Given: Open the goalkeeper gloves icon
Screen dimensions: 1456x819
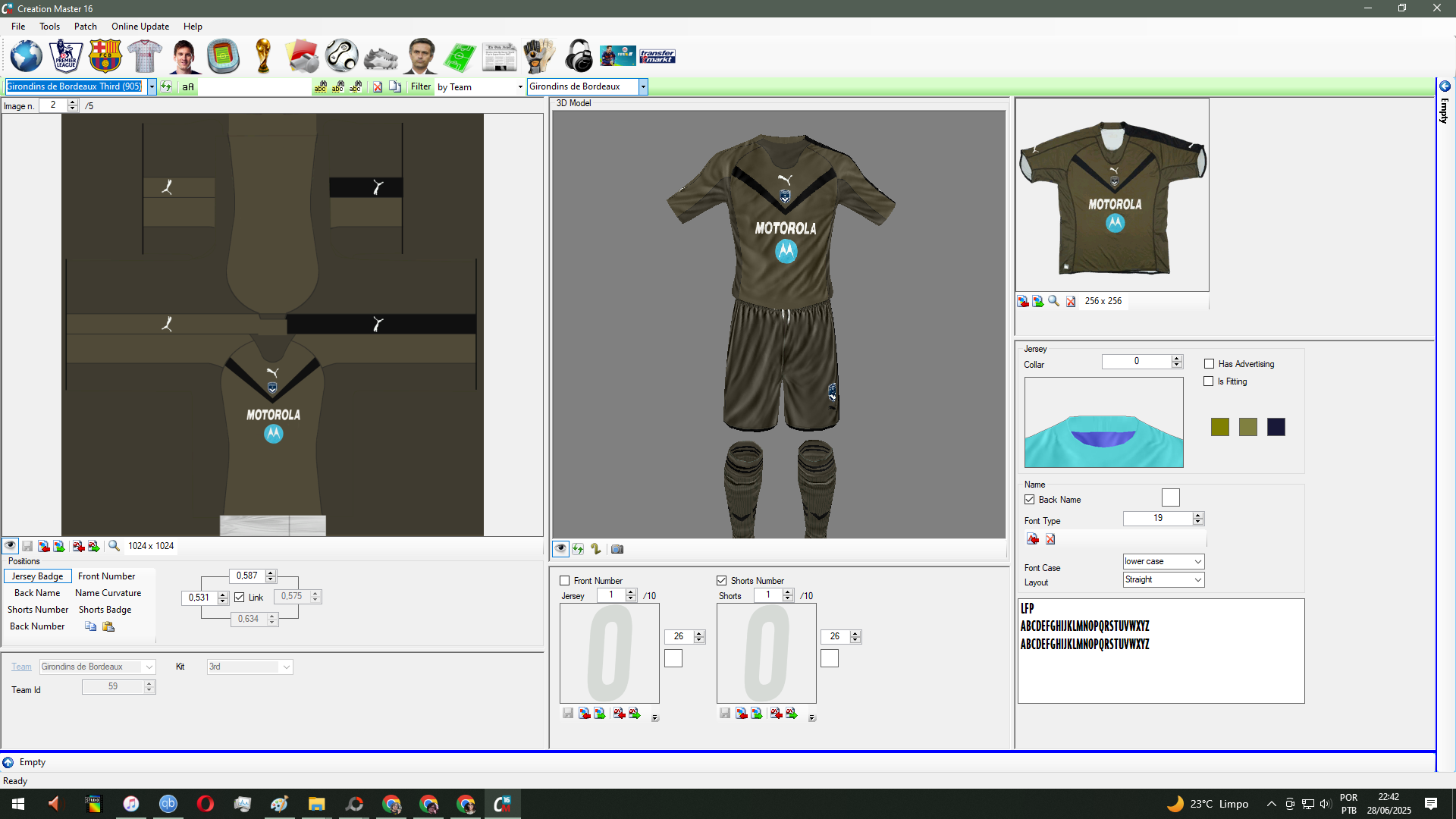Looking at the screenshot, I should click(x=539, y=56).
